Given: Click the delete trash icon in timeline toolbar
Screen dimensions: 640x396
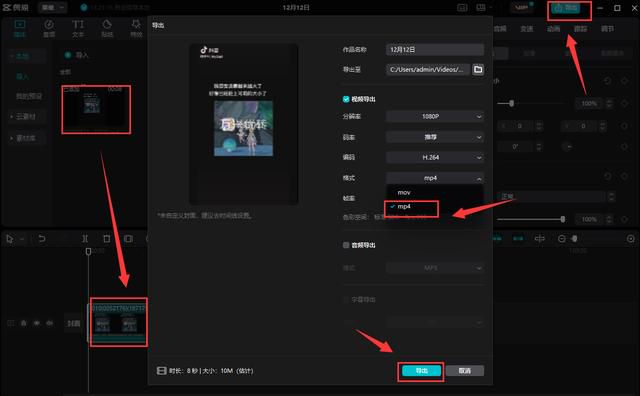Looking at the screenshot, I should click(107, 239).
